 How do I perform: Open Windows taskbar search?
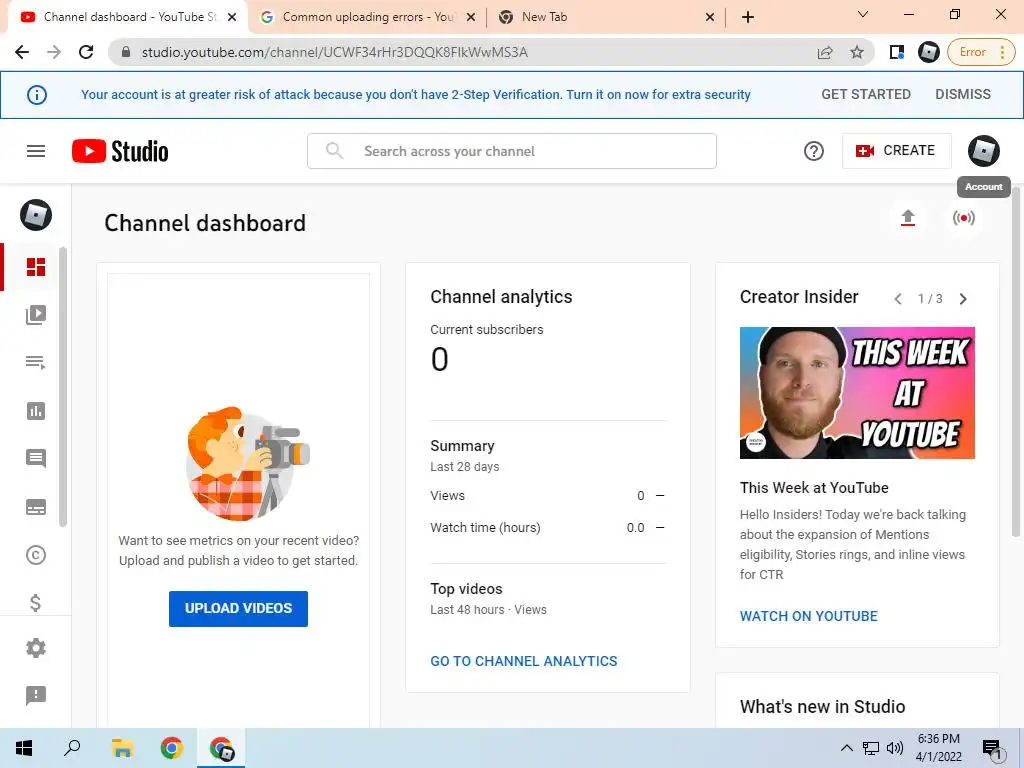pos(72,748)
